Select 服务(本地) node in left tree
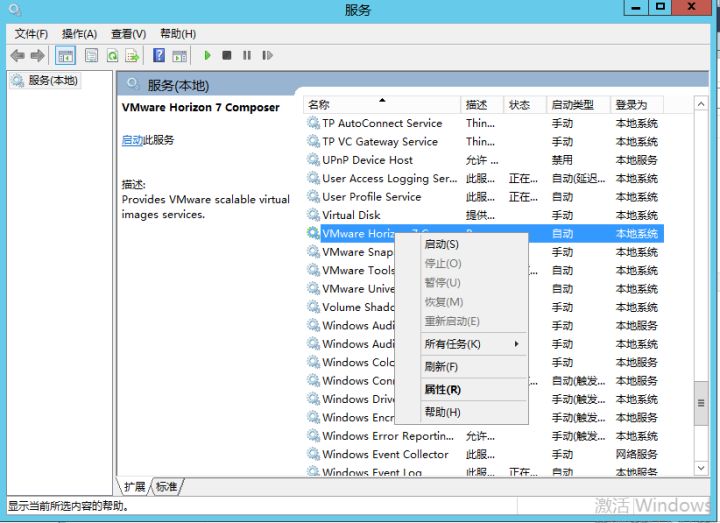720x523 pixels. (x=45, y=81)
